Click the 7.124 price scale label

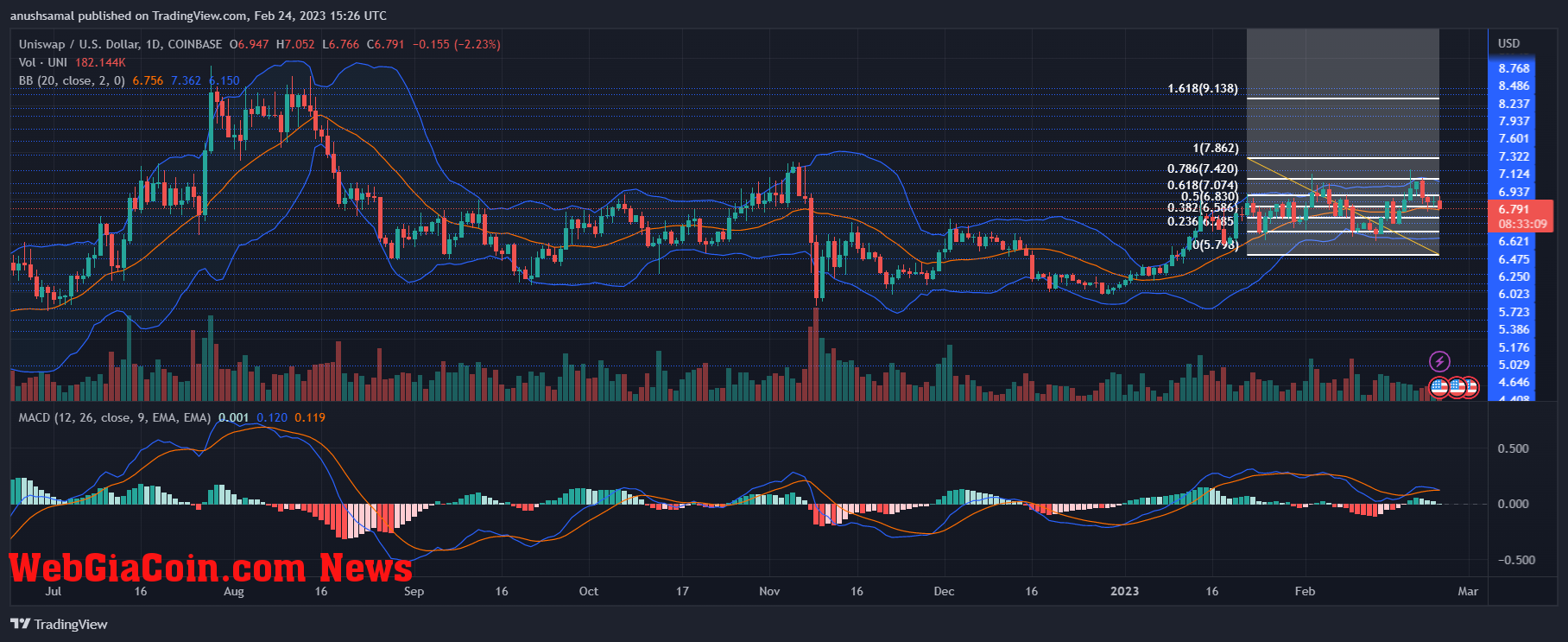click(x=1514, y=174)
